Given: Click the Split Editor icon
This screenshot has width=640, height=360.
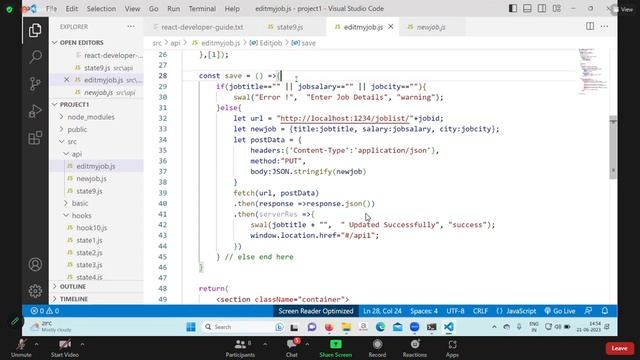Looking at the screenshot, I should point(590,27).
